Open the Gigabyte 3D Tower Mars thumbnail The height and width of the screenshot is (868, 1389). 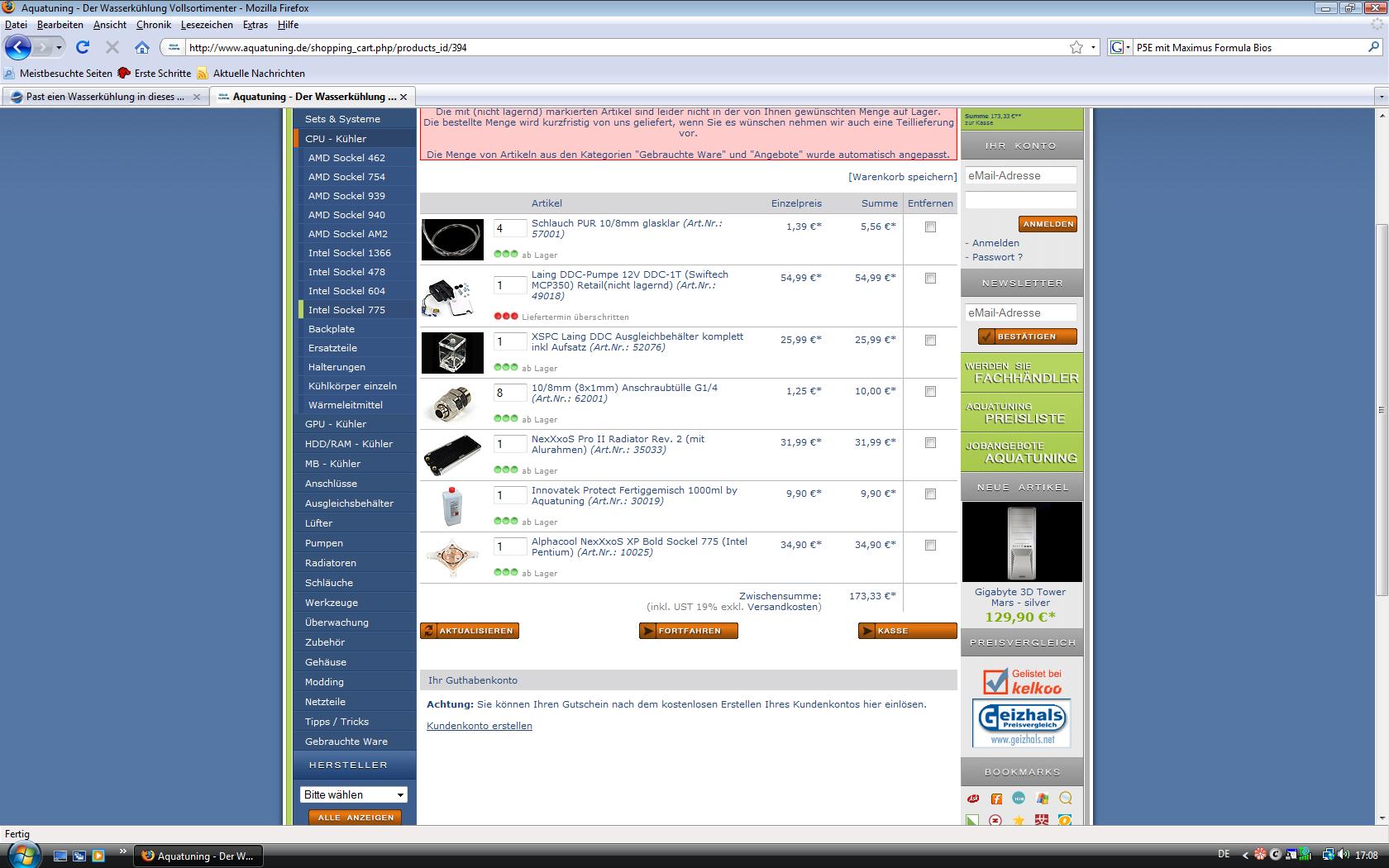pyautogui.click(x=1022, y=541)
